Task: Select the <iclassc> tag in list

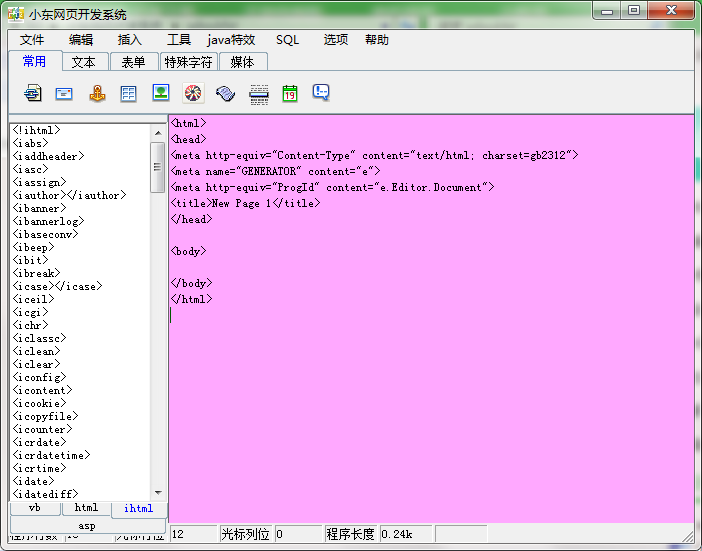Action: tap(39, 338)
